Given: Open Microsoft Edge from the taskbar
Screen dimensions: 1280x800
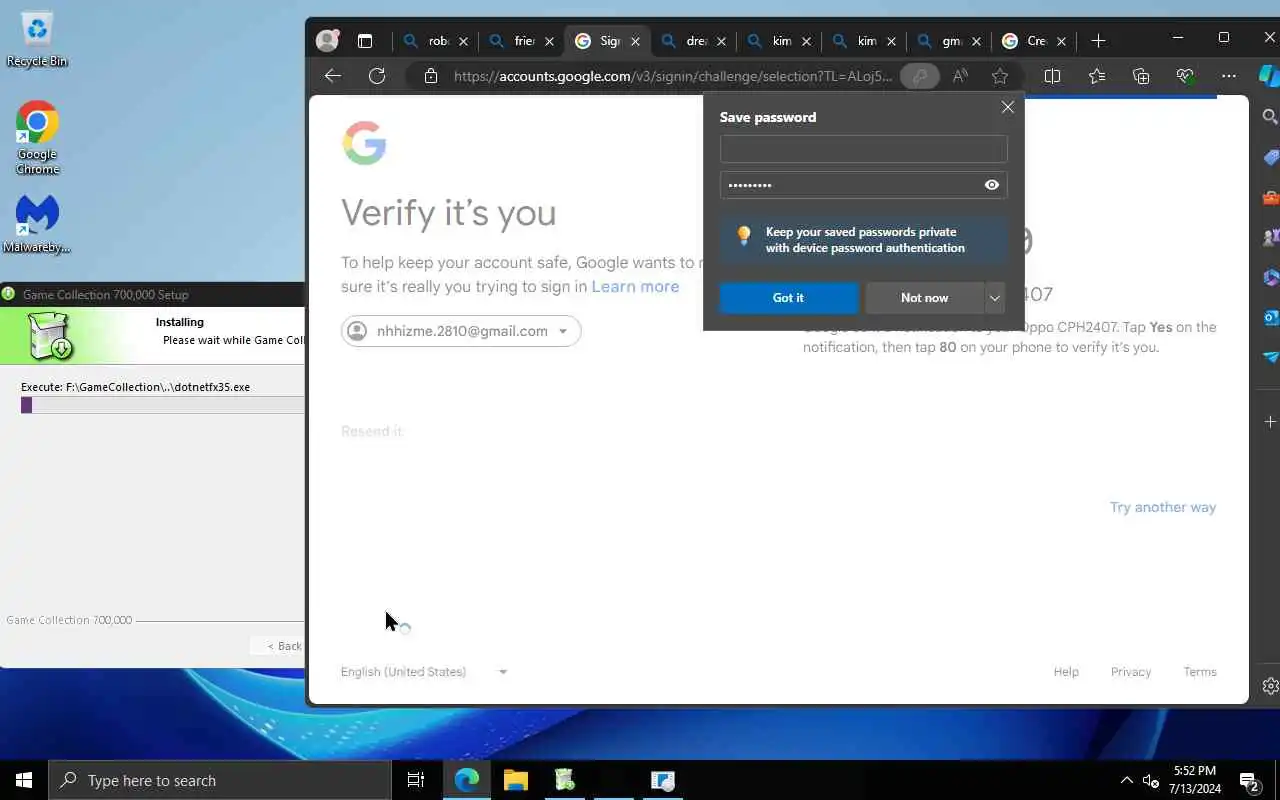Looking at the screenshot, I should pos(467,780).
